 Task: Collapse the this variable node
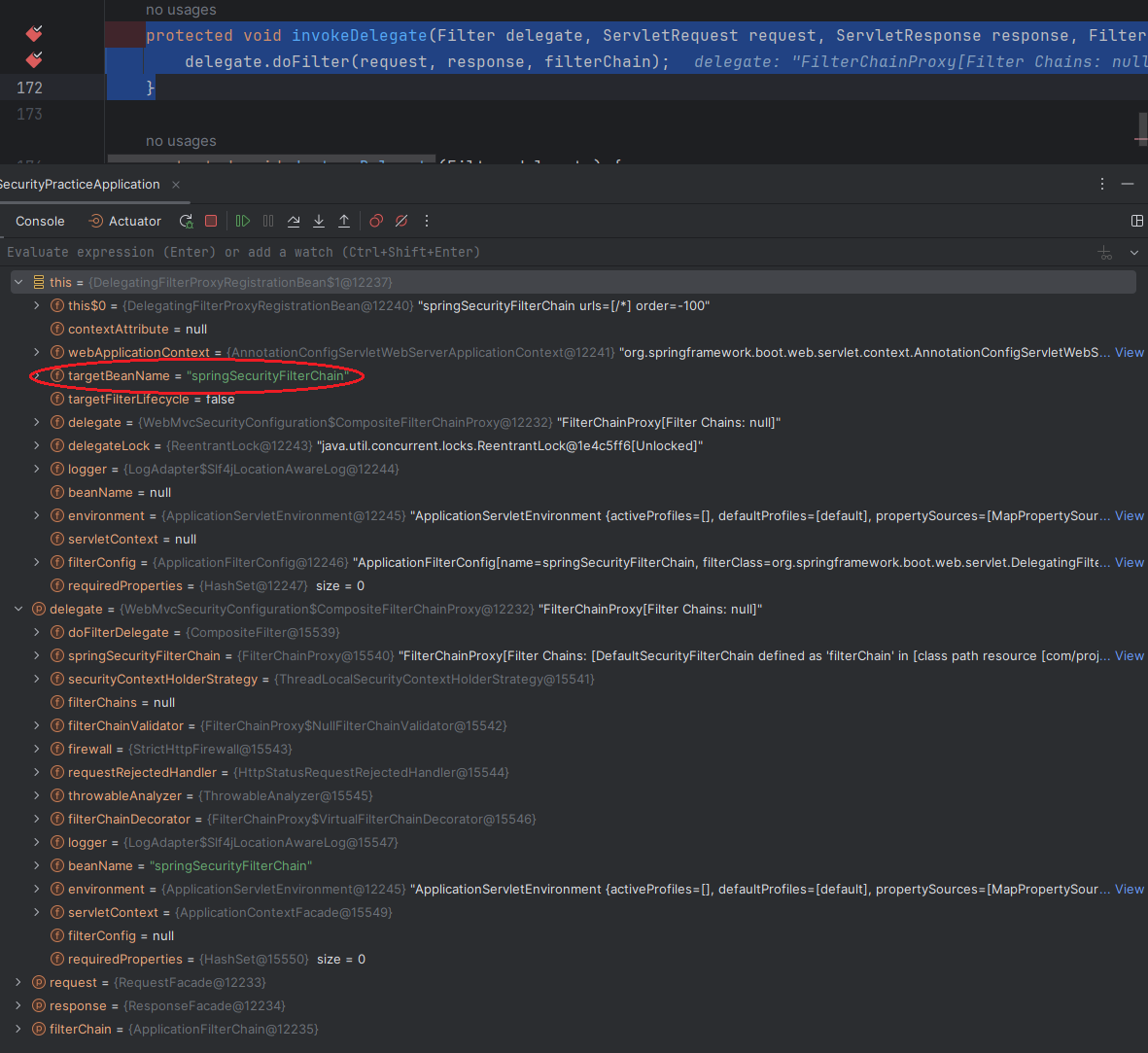pyautogui.click(x=17, y=282)
